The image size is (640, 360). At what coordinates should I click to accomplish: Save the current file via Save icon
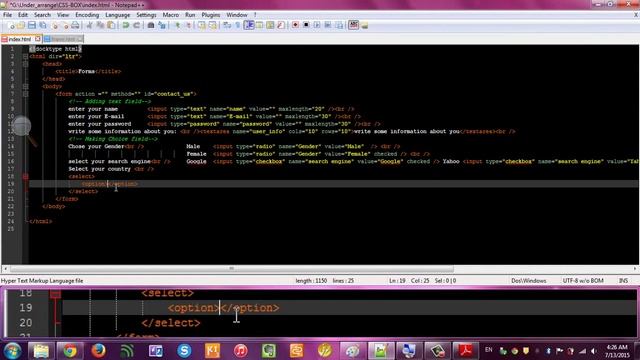pos(32,25)
